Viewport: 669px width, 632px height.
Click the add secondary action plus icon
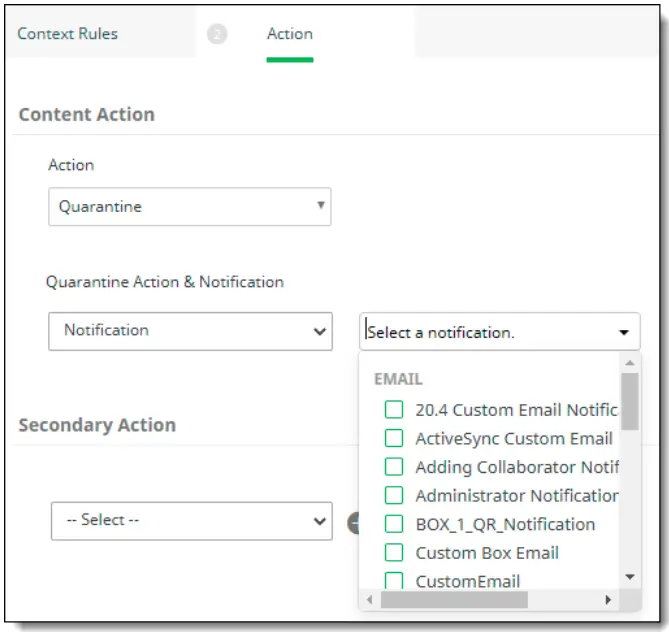[x=354, y=523]
